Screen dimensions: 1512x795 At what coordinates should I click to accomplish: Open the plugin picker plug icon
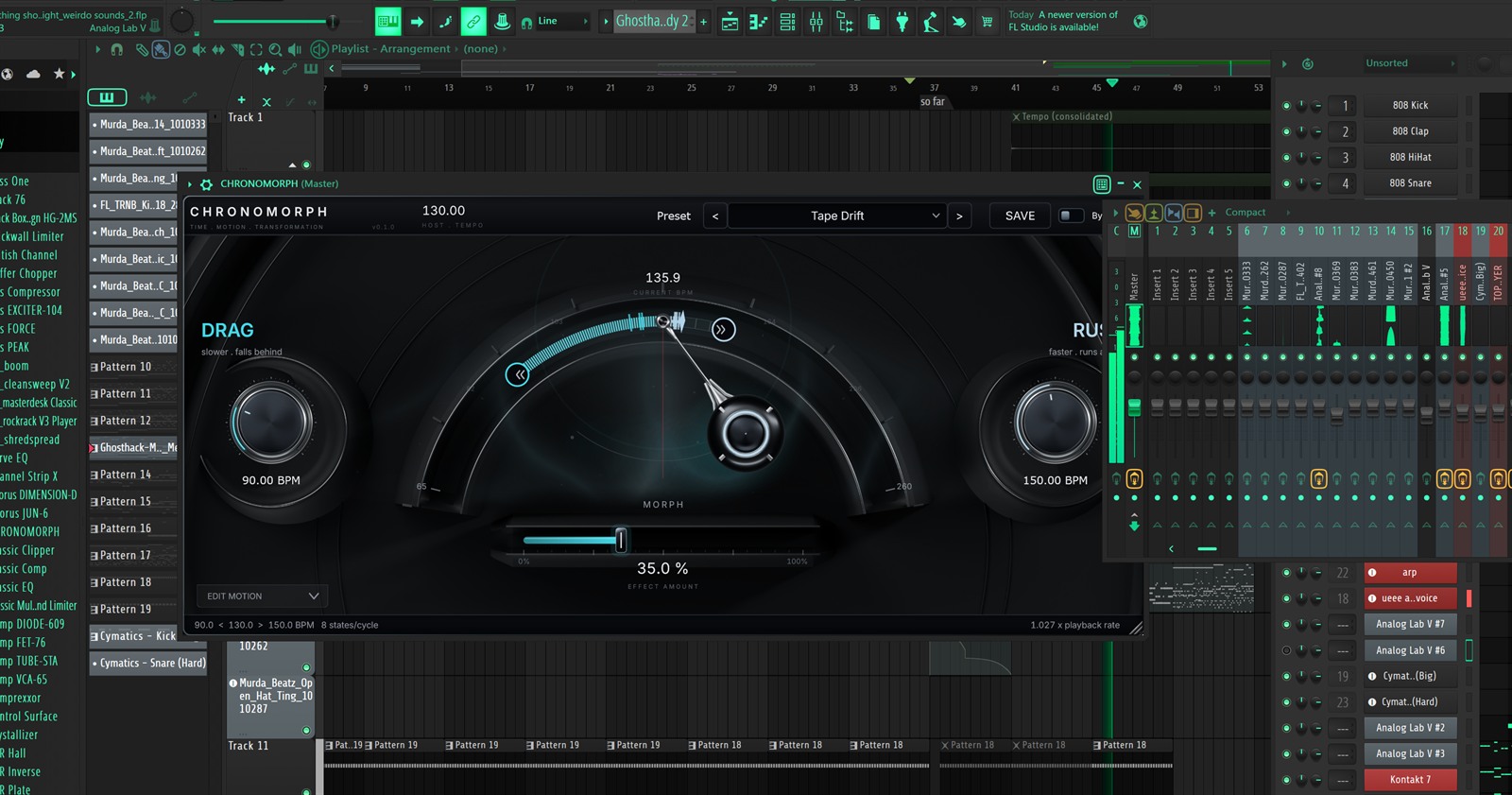(902, 22)
